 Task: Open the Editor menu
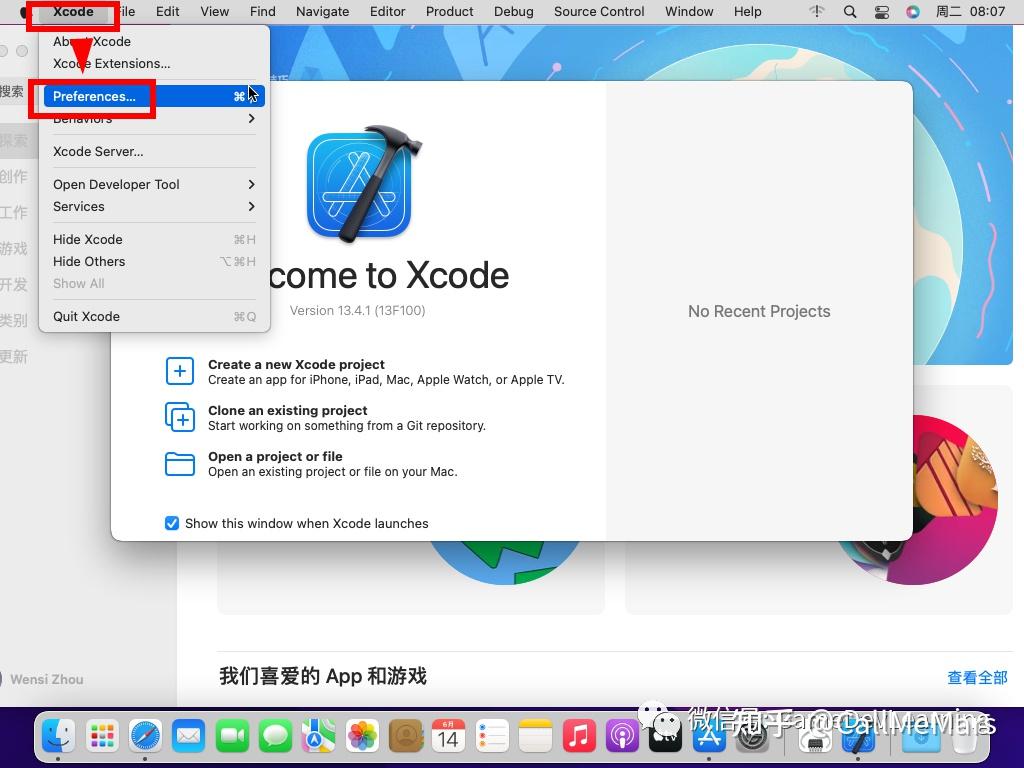[387, 12]
